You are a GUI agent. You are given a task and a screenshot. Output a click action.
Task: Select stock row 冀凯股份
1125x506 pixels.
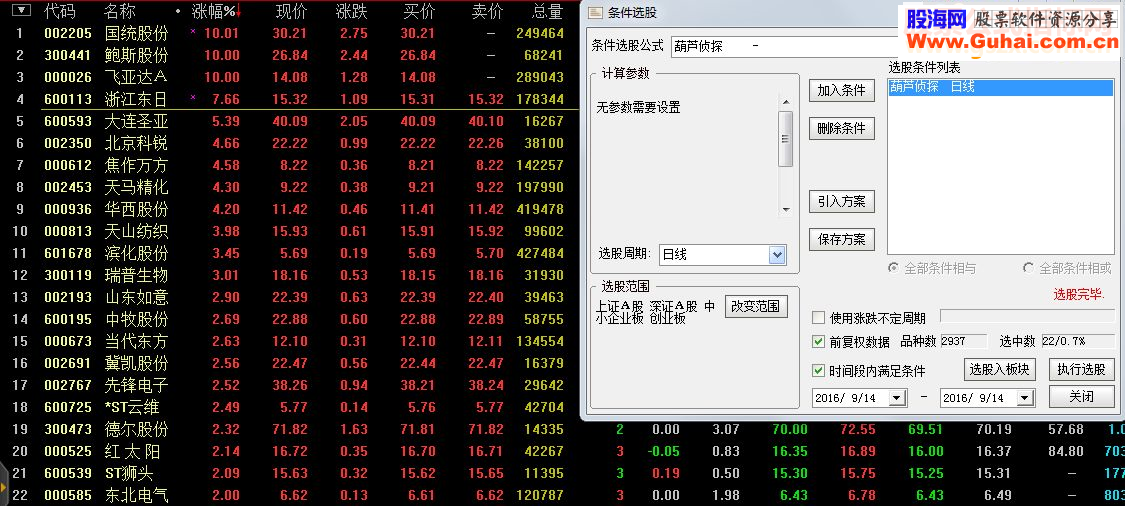click(x=289, y=363)
